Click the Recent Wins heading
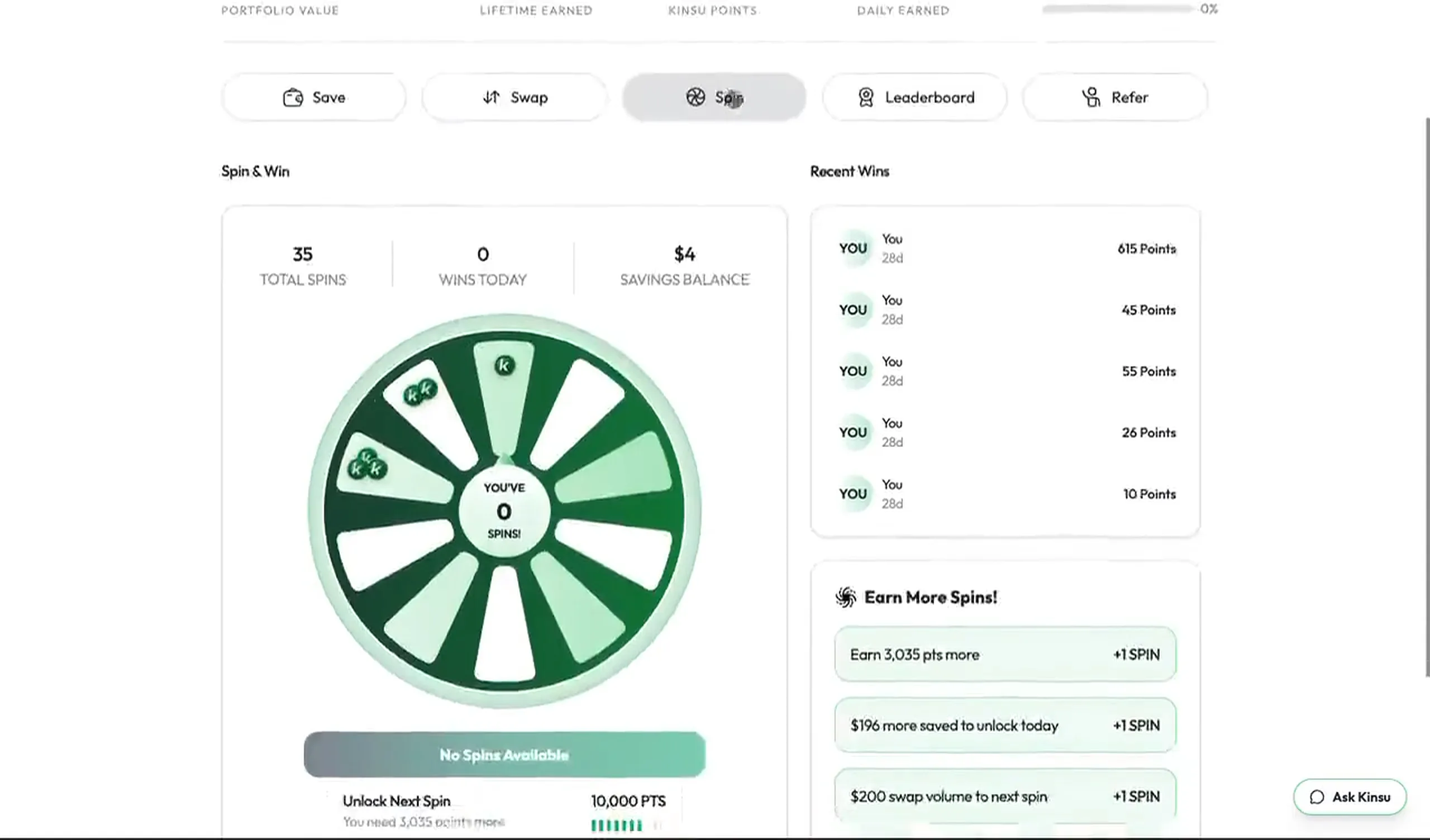1430x840 pixels. 850,171
